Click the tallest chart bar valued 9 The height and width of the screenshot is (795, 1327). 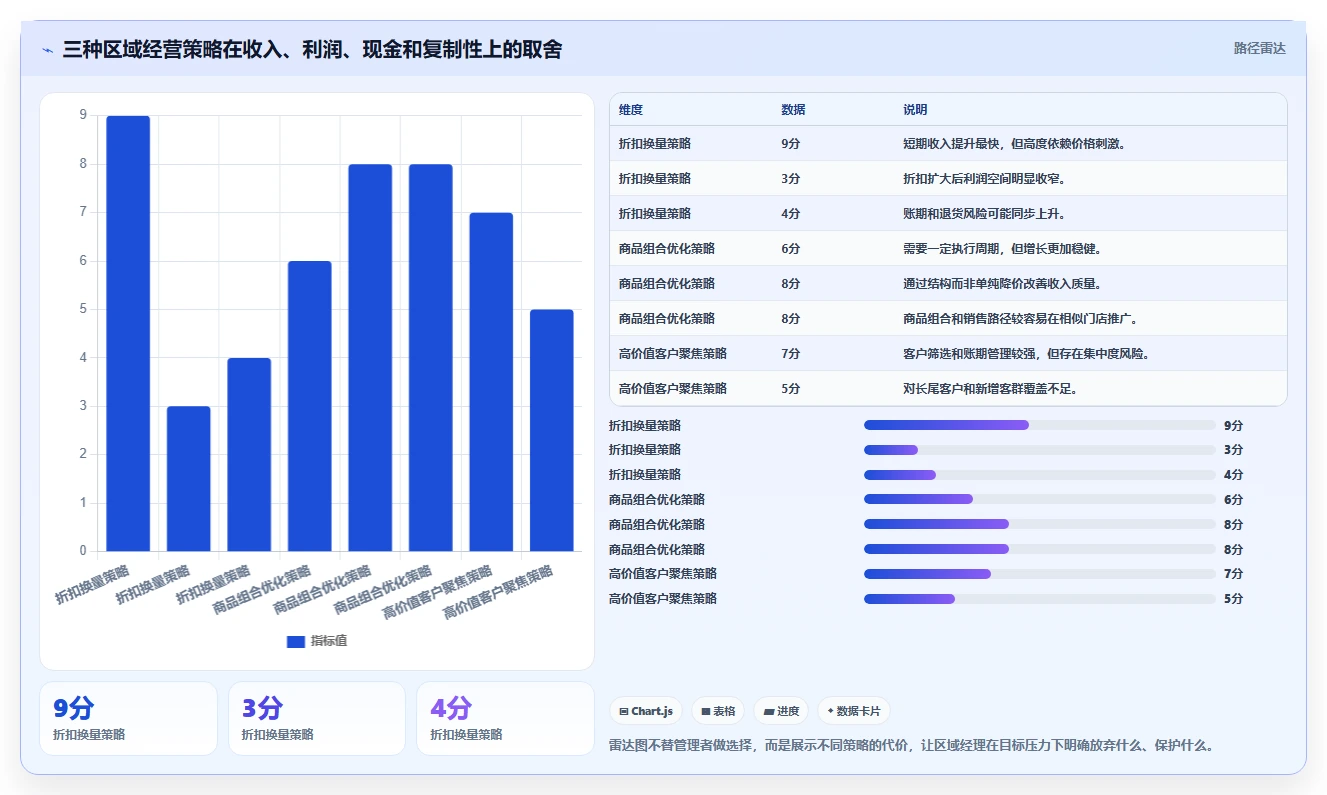[128, 333]
